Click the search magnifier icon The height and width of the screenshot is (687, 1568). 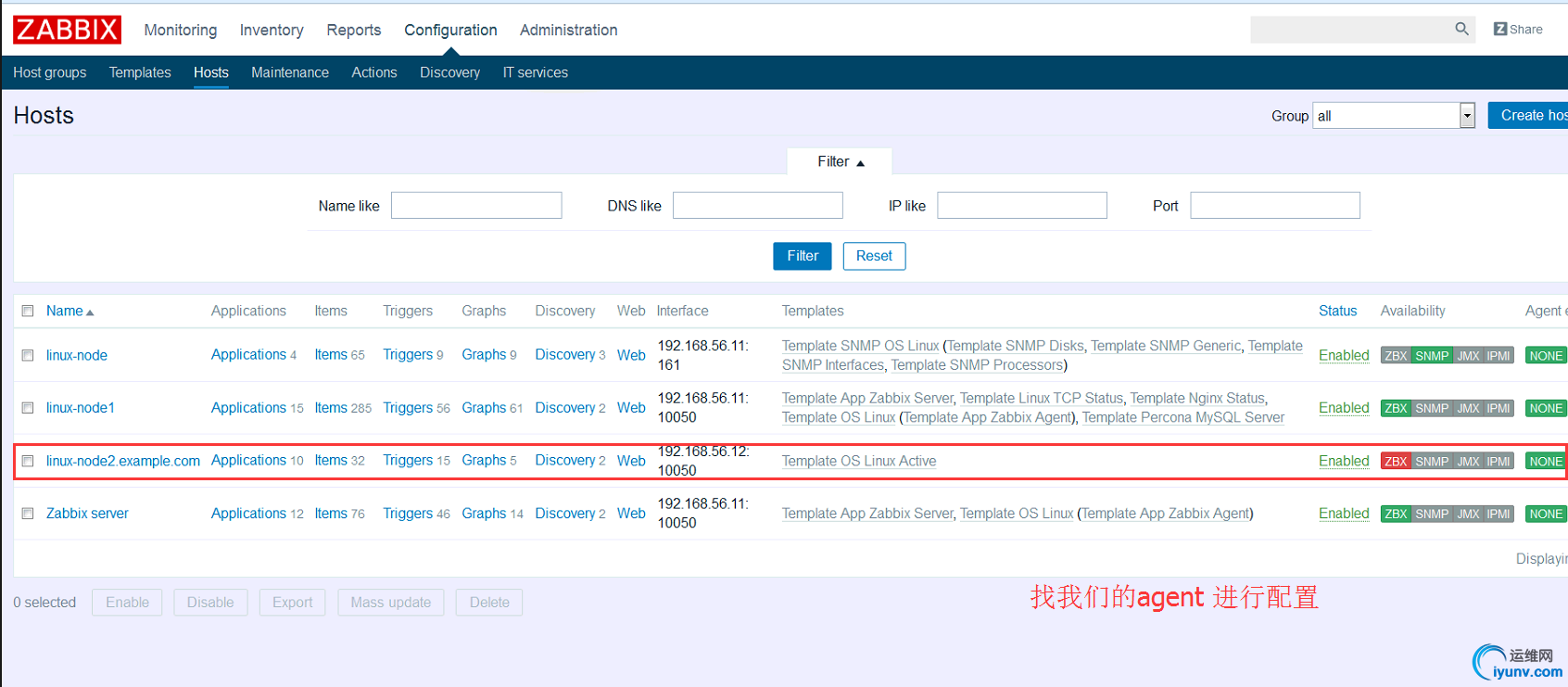point(1461,29)
